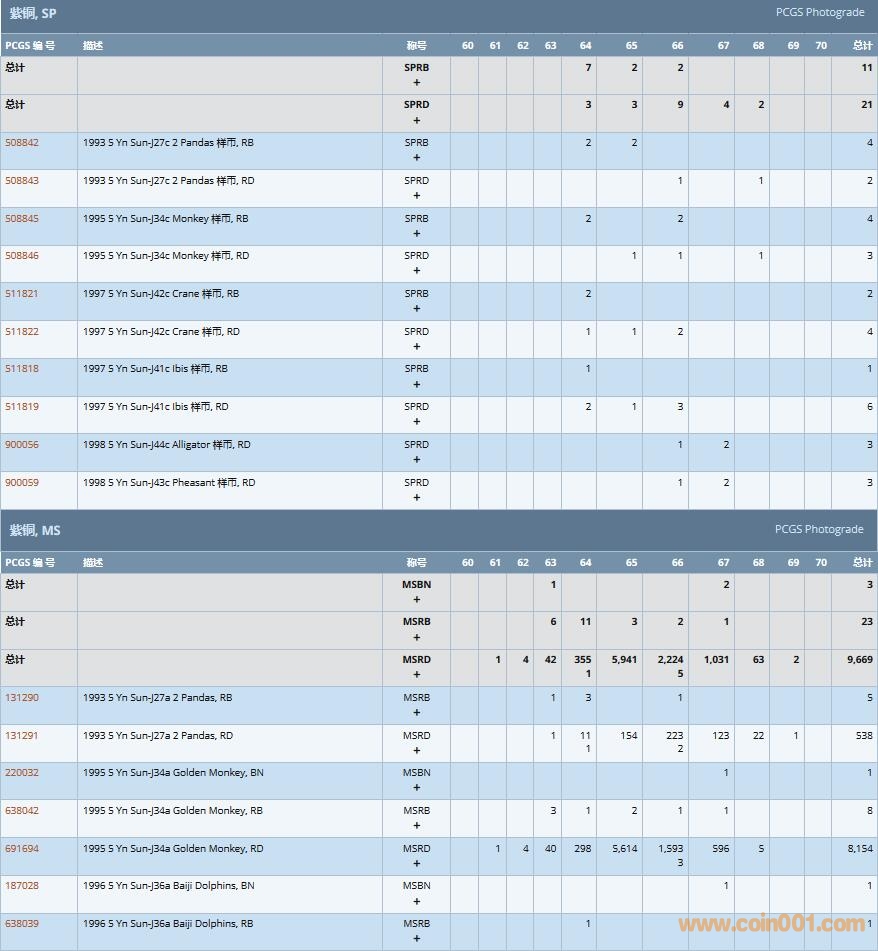The width and height of the screenshot is (878, 951).
Task: Expand plus sign under MSRD in row 131291
Action: tap(416, 751)
